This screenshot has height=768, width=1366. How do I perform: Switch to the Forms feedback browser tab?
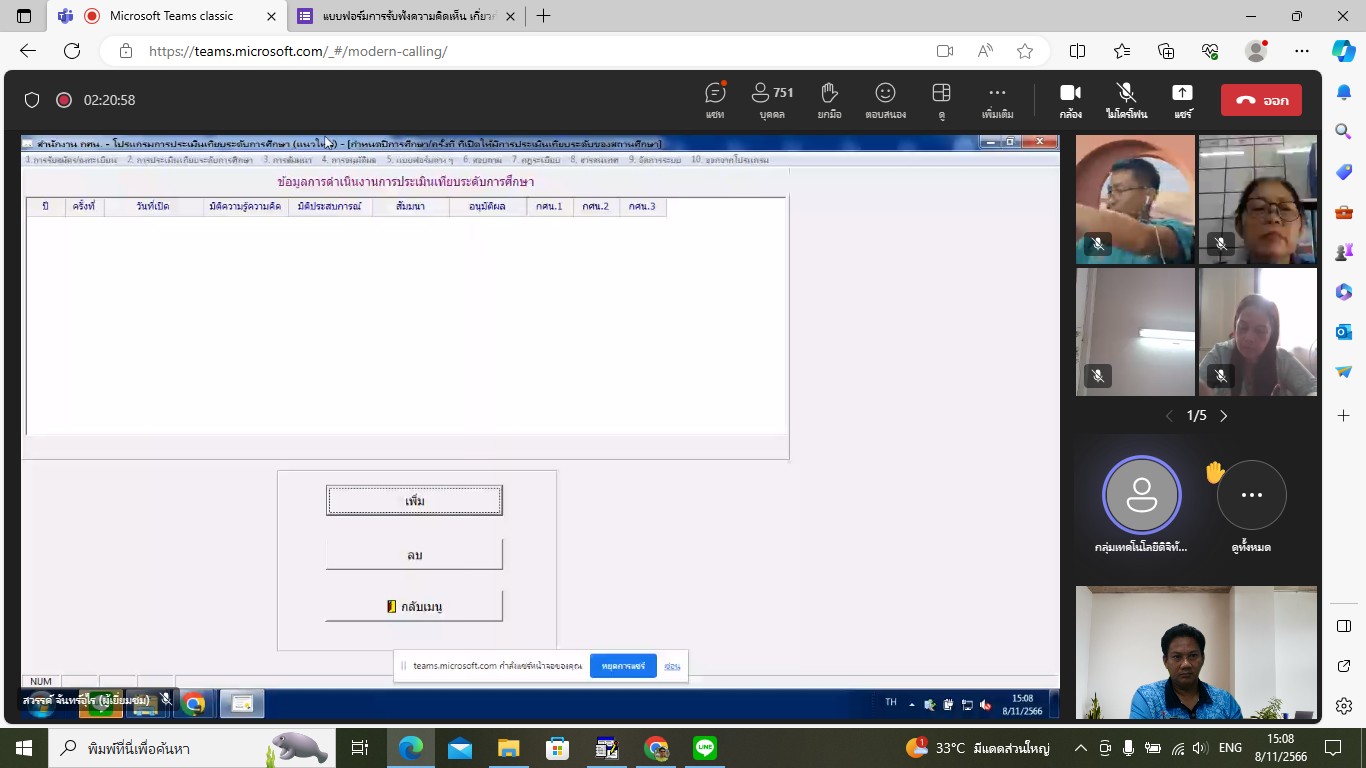pyautogui.click(x=405, y=16)
